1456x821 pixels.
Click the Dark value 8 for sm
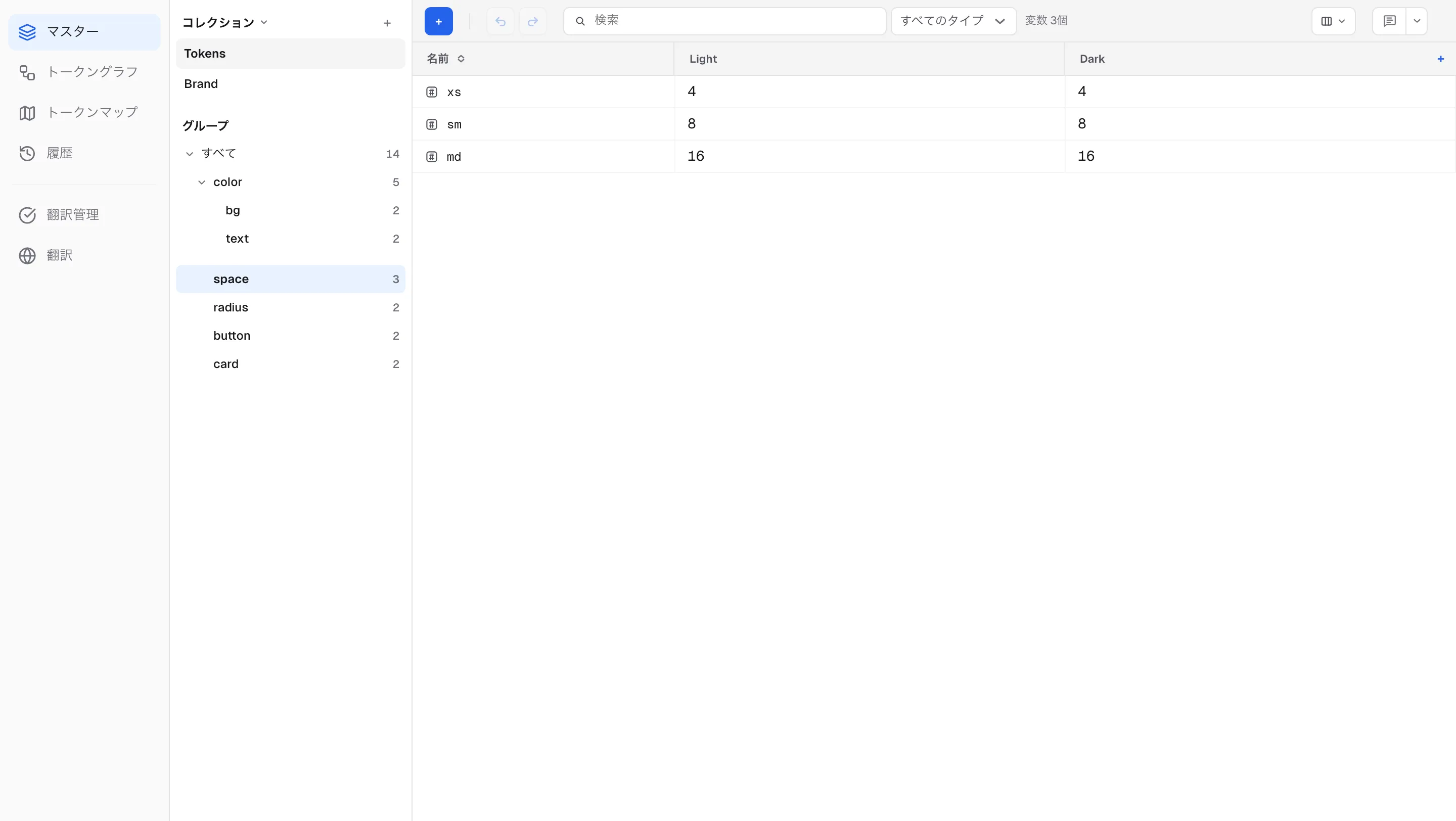tap(1260, 124)
